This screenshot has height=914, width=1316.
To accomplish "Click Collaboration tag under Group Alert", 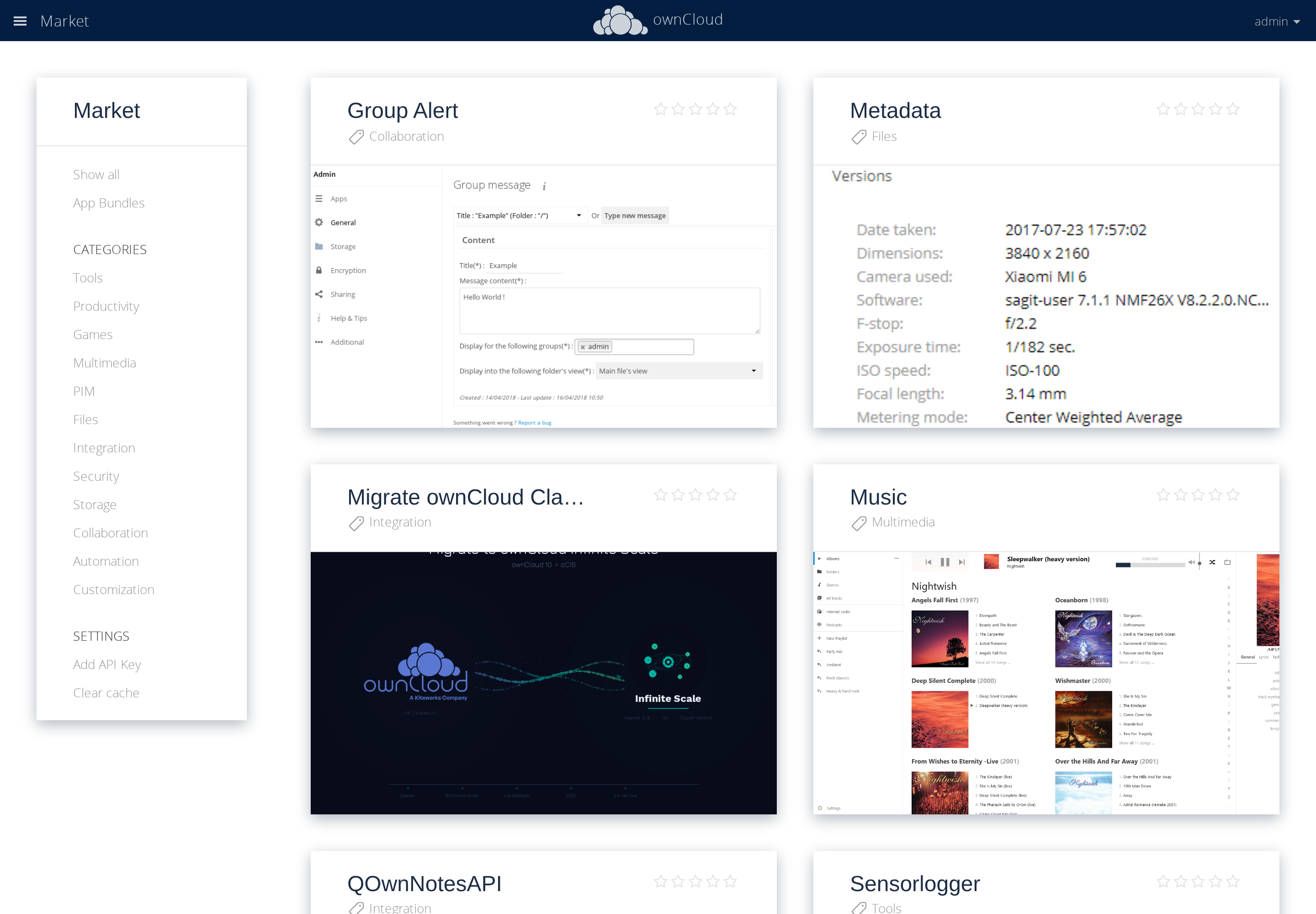I will (406, 136).
